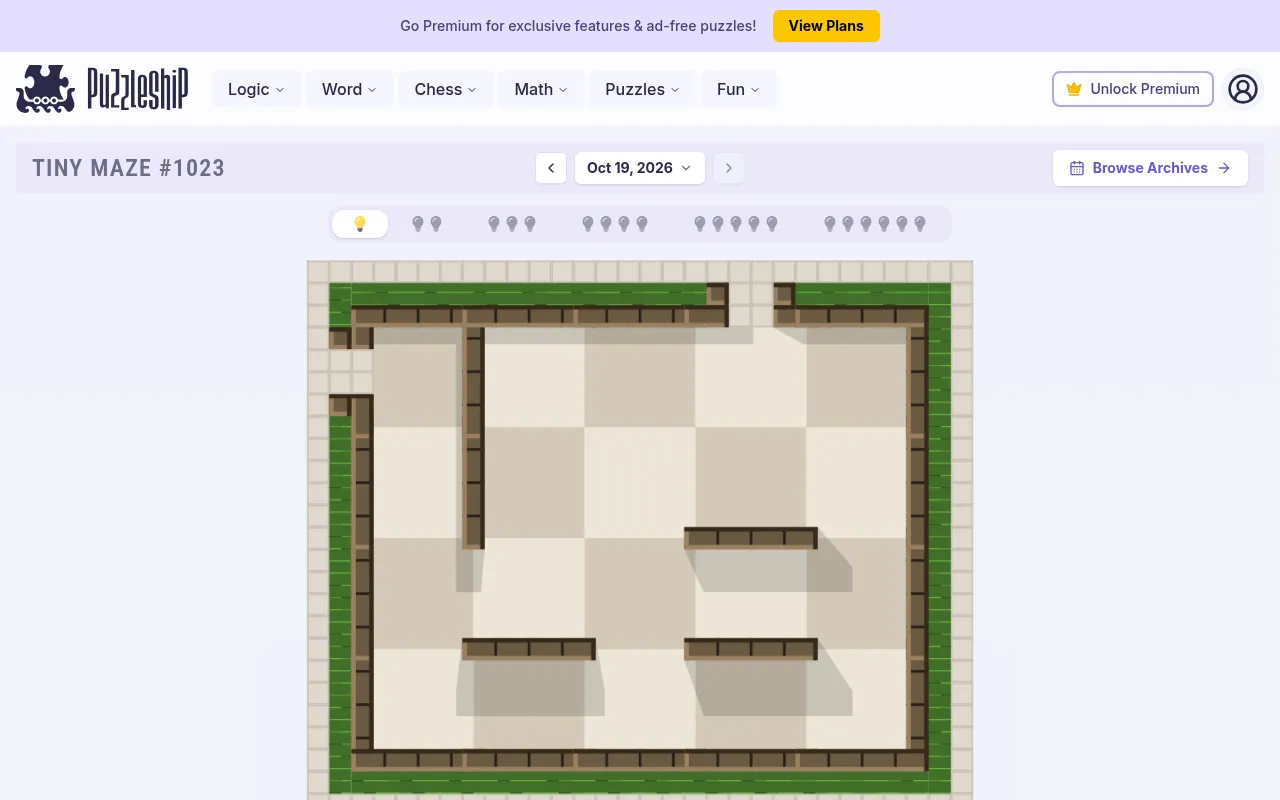The width and height of the screenshot is (1280, 800).
Task: Click the Puzzleship logo
Action: pyautogui.click(x=102, y=89)
